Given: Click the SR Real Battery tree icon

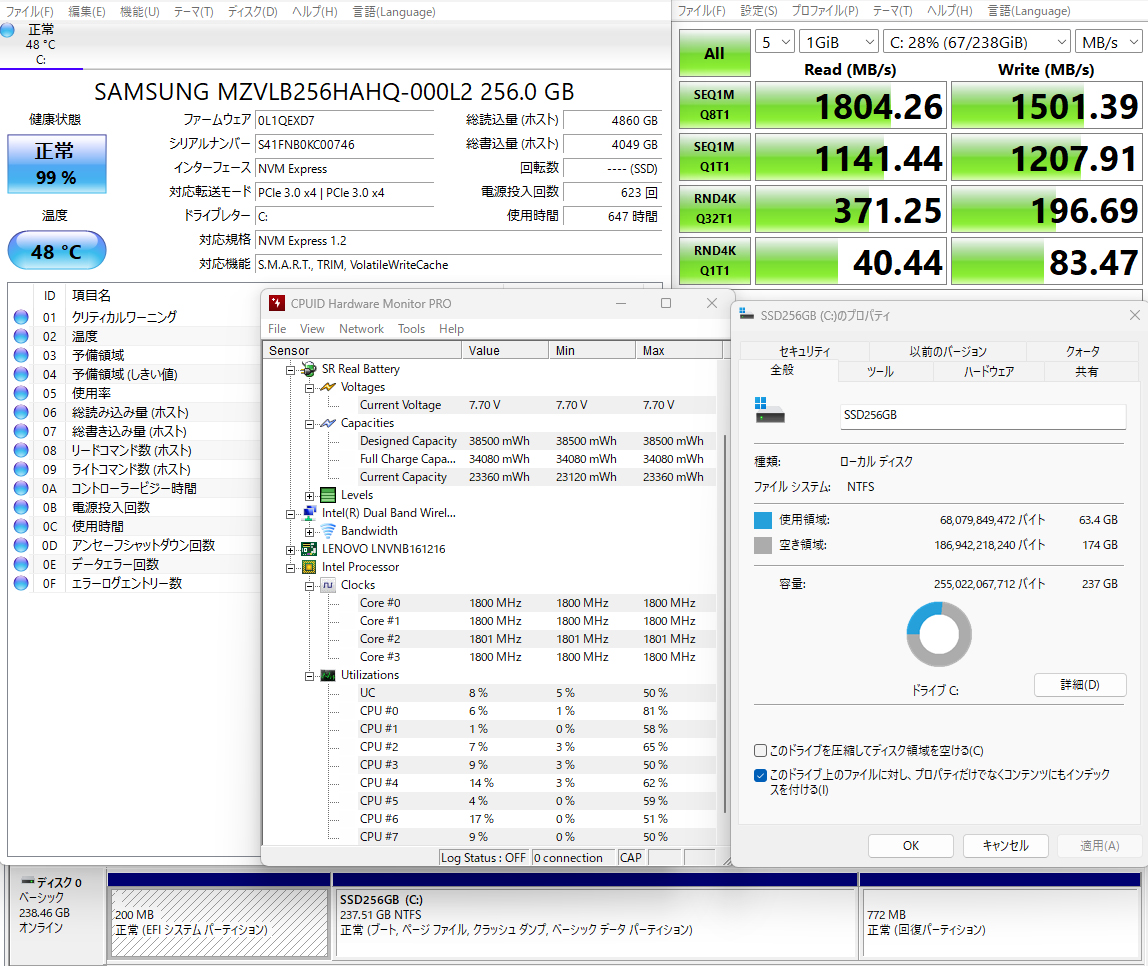Looking at the screenshot, I should point(309,369).
